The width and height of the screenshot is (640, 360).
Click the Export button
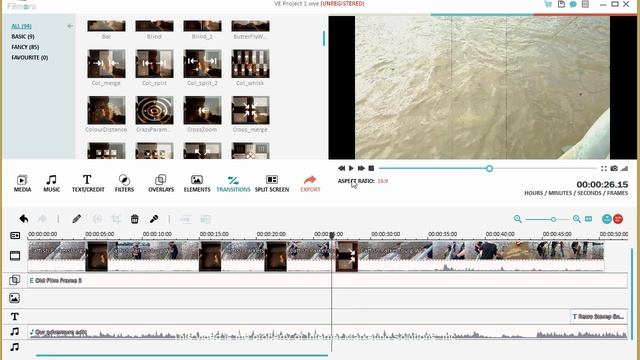coord(310,183)
